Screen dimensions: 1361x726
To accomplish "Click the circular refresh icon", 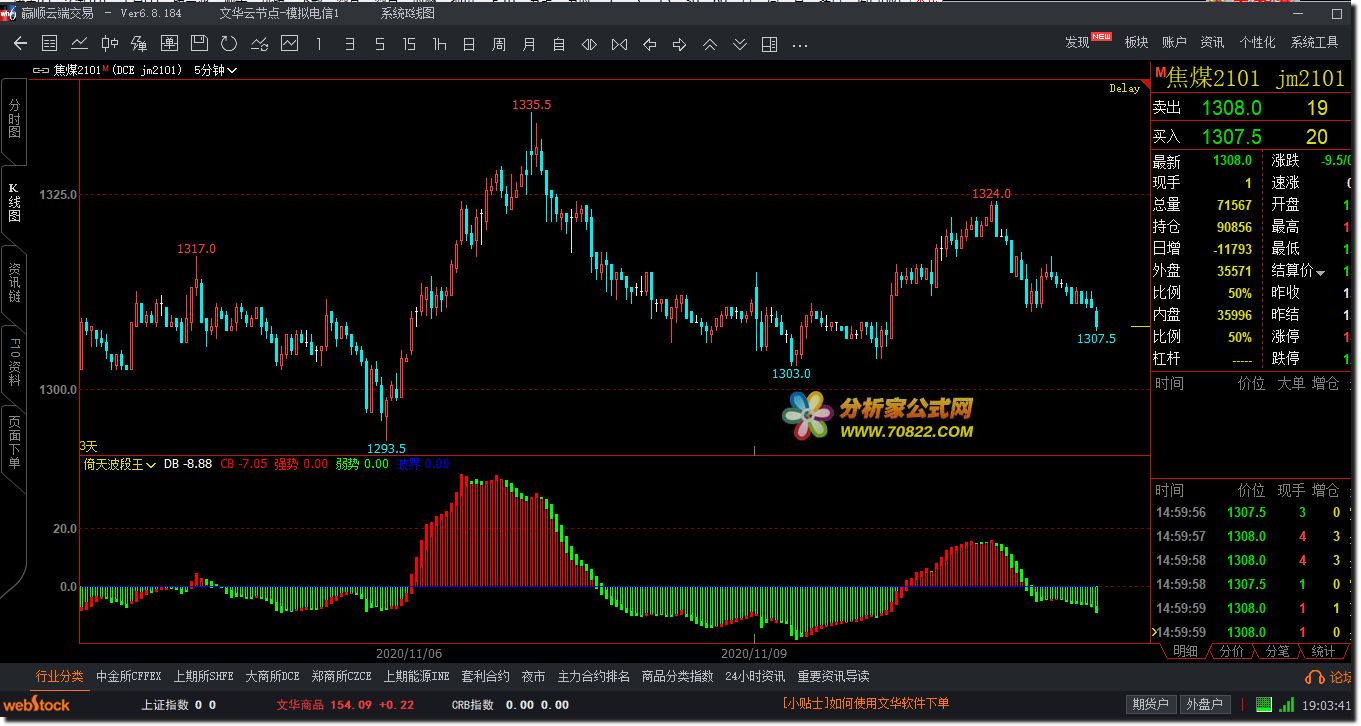I will point(229,44).
